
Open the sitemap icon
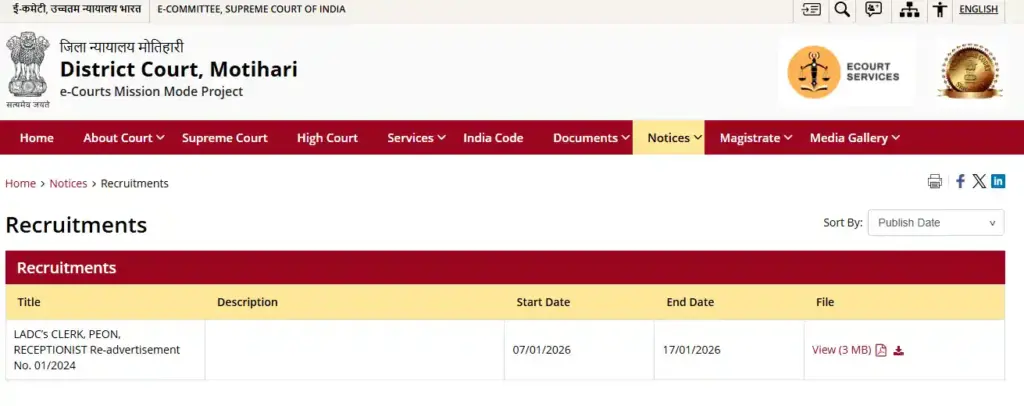tap(909, 10)
